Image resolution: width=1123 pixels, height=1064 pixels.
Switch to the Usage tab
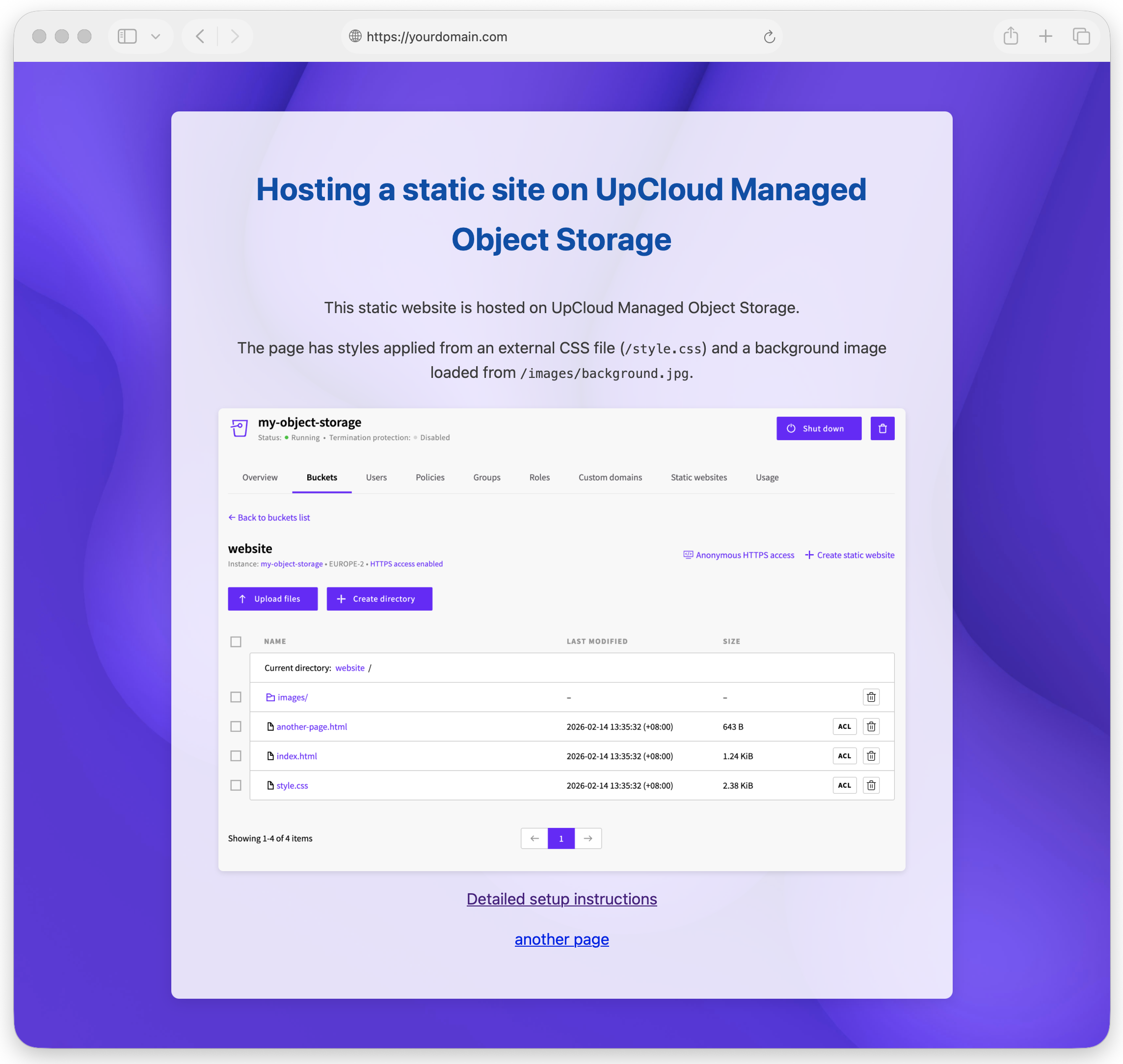pyautogui.click(x=767, y=478)
